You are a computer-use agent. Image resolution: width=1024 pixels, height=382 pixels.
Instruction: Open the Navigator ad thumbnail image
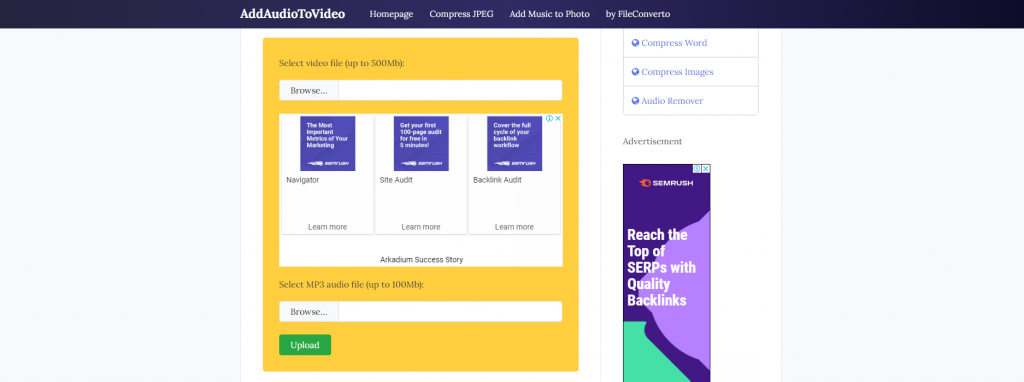click(x=328, y=144)
